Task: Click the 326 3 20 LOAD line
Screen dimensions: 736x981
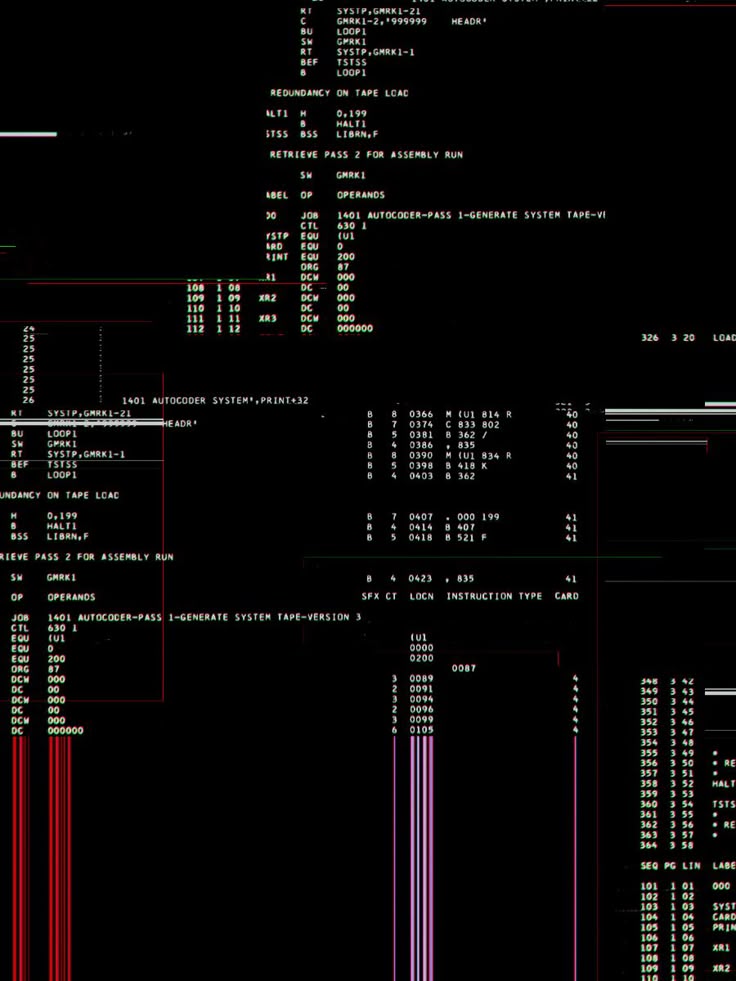Action: [x=688, y=338]
